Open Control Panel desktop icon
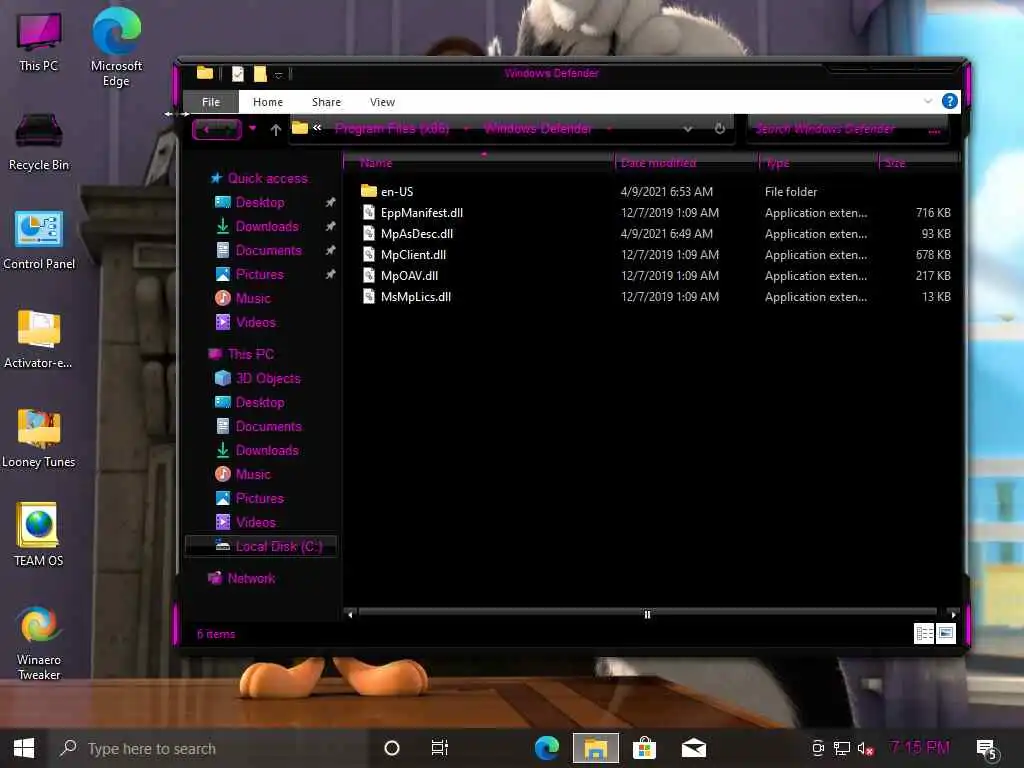The image size is (1024, 768). (x=39, y=240)
